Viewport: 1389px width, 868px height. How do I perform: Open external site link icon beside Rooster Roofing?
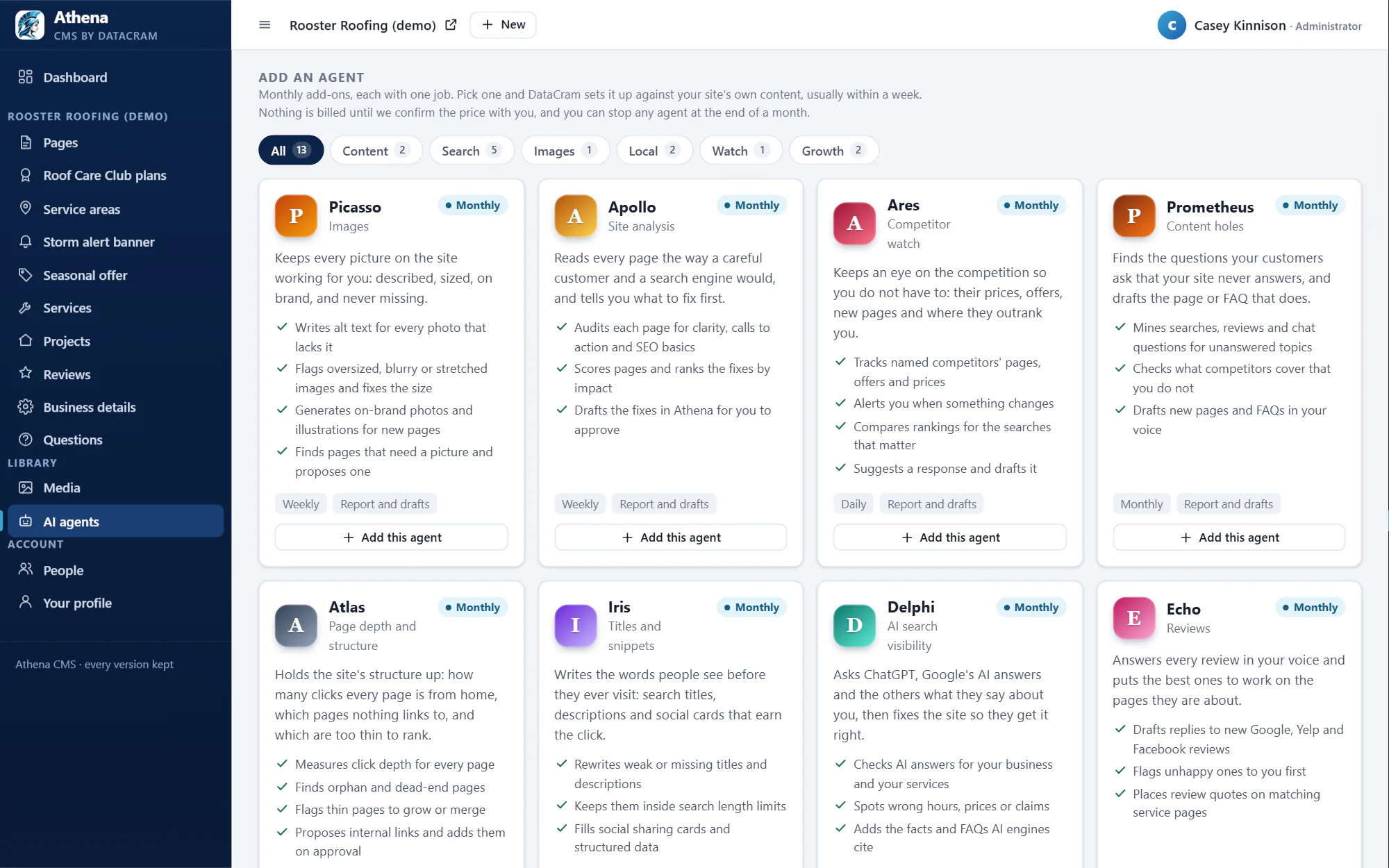point(451,25)
